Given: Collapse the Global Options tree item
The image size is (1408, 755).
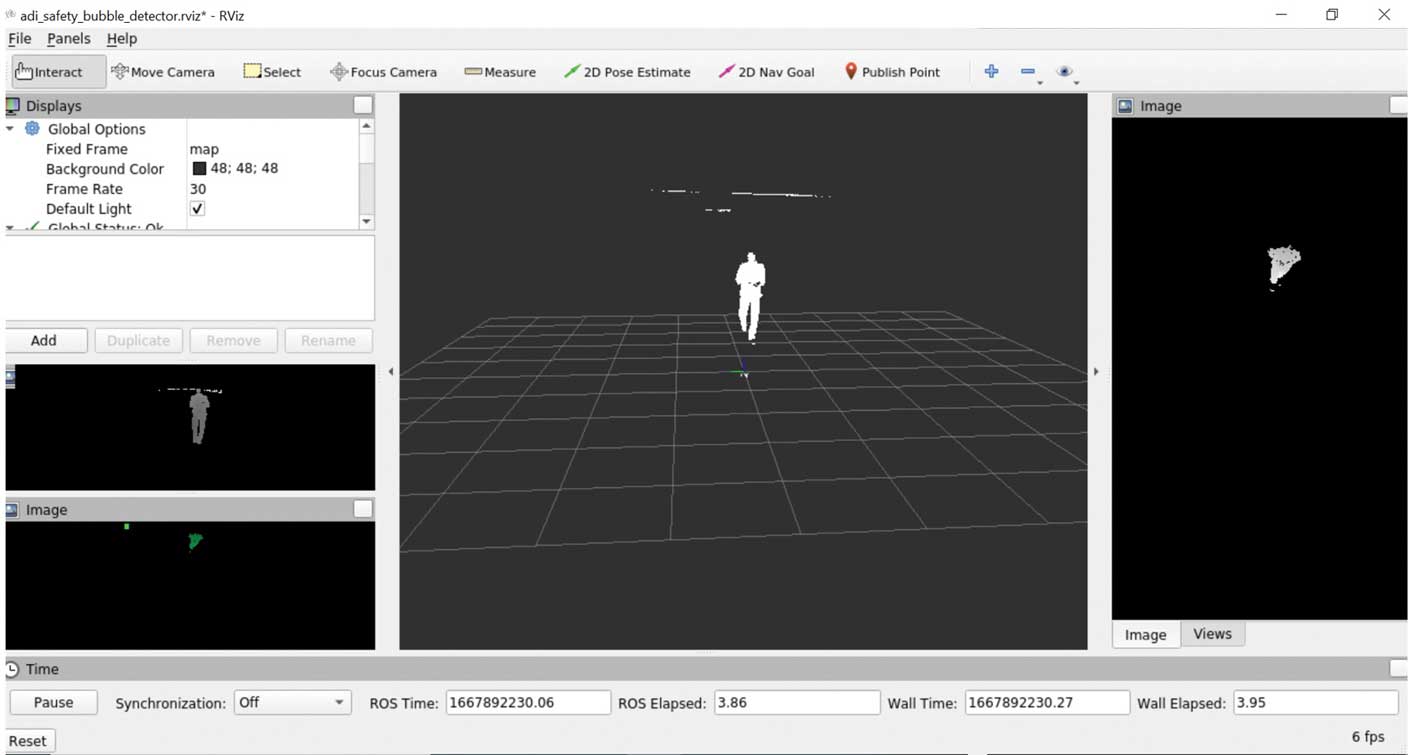Looking at the screenshot, I should [x=11, y=129].
